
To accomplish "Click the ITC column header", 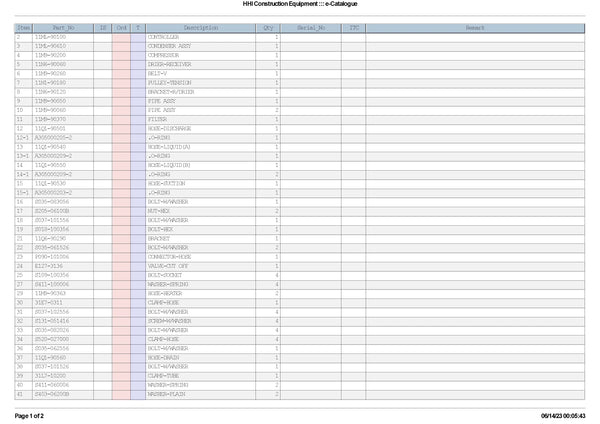I will (x=354, y=27).
